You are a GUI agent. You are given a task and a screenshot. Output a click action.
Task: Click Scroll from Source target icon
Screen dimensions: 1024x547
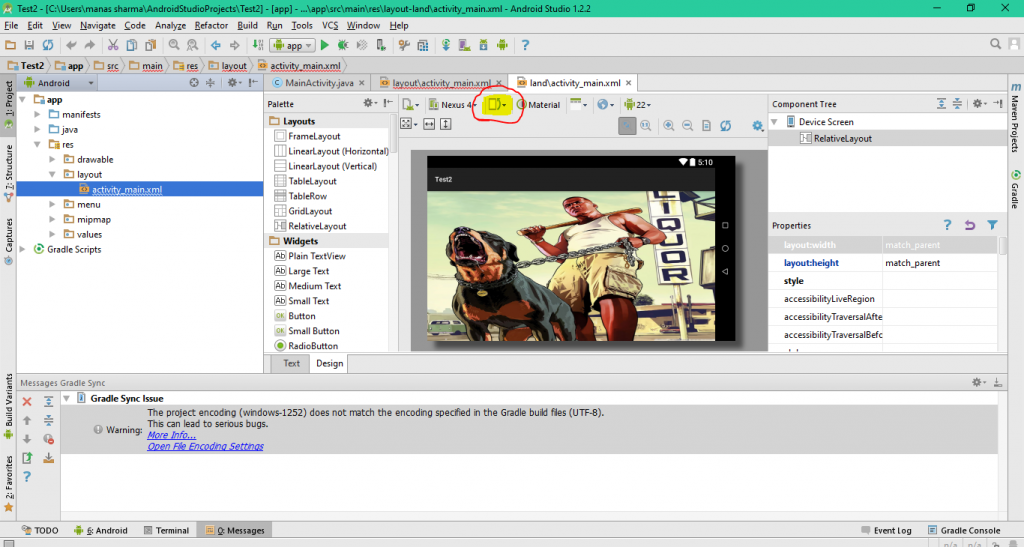(x=194, y=83)
